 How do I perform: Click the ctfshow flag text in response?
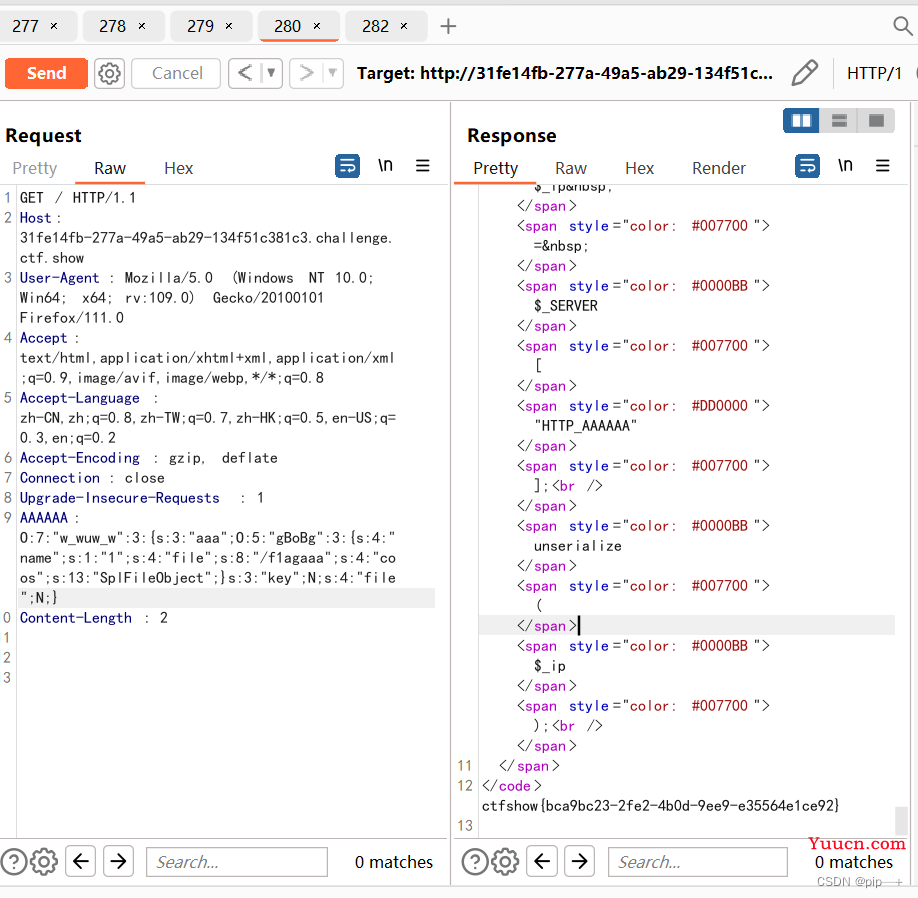660,806
